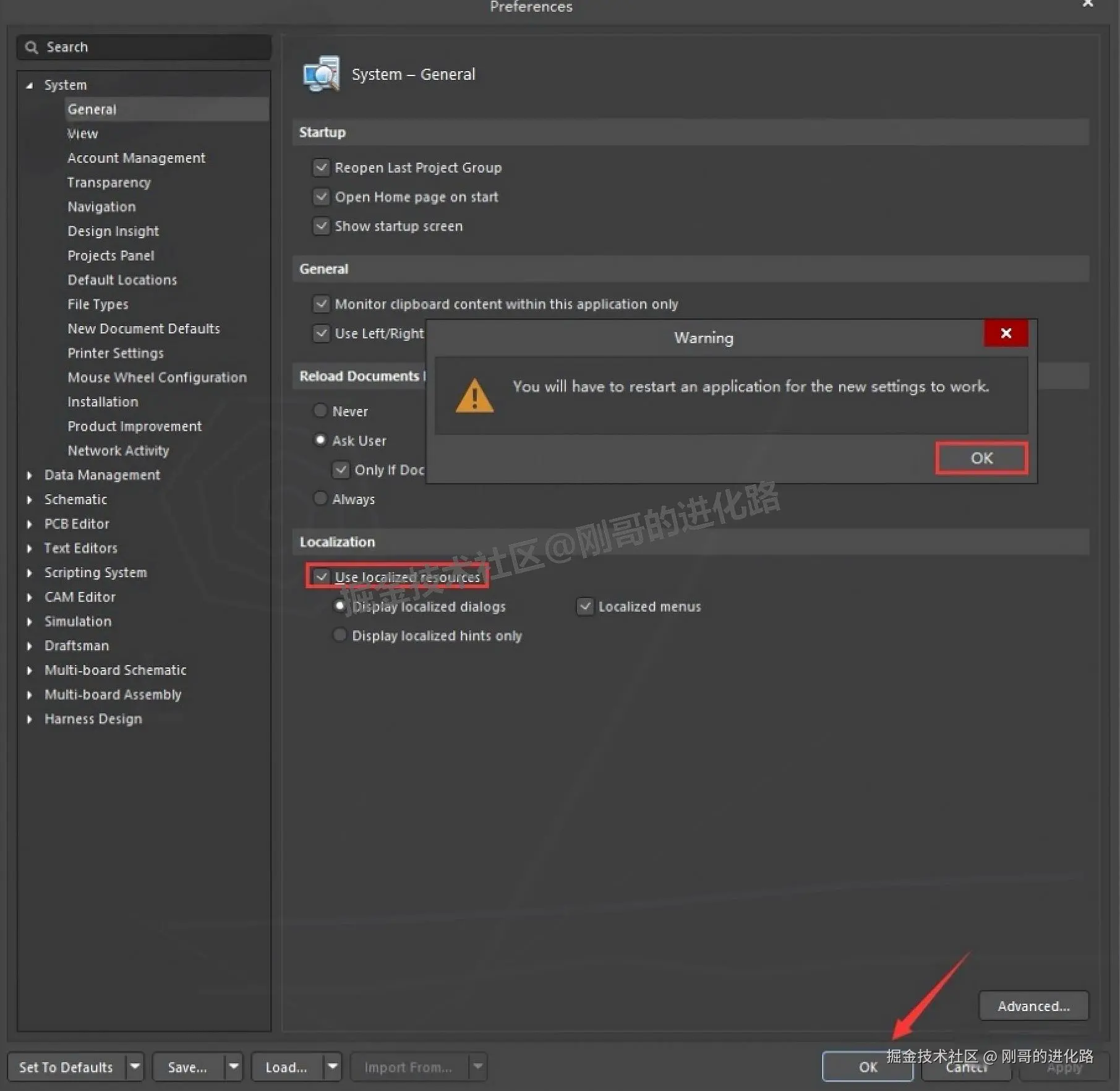Image resolution: width=1120 pixels, height=1091 pixels.
Task: Expand the CAM Editor node
Action: pyautogui.click(x=29, y=597)
